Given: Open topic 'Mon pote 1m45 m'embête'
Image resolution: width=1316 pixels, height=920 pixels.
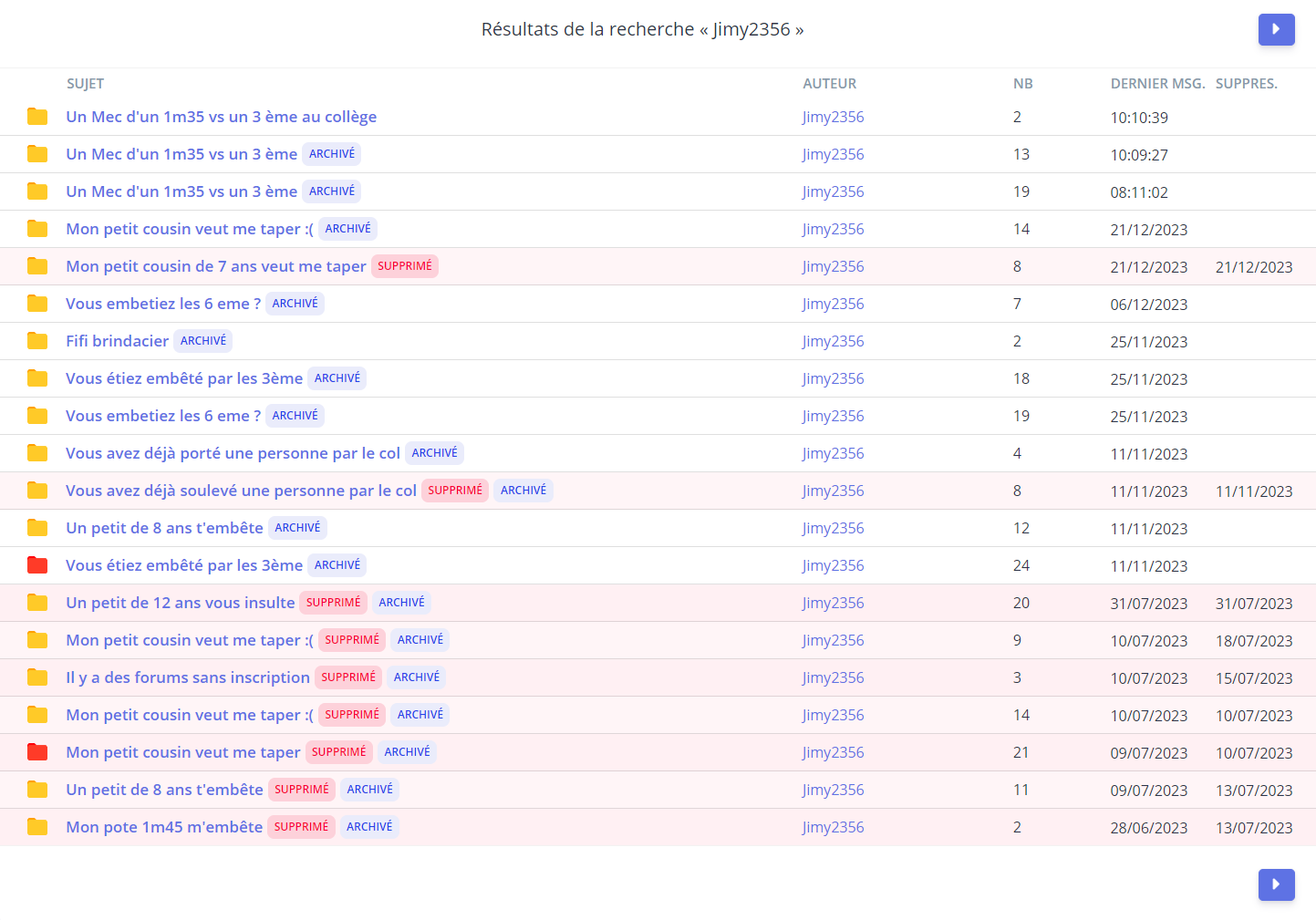Looking at the screenshot, I should click(x=164, y=827).
